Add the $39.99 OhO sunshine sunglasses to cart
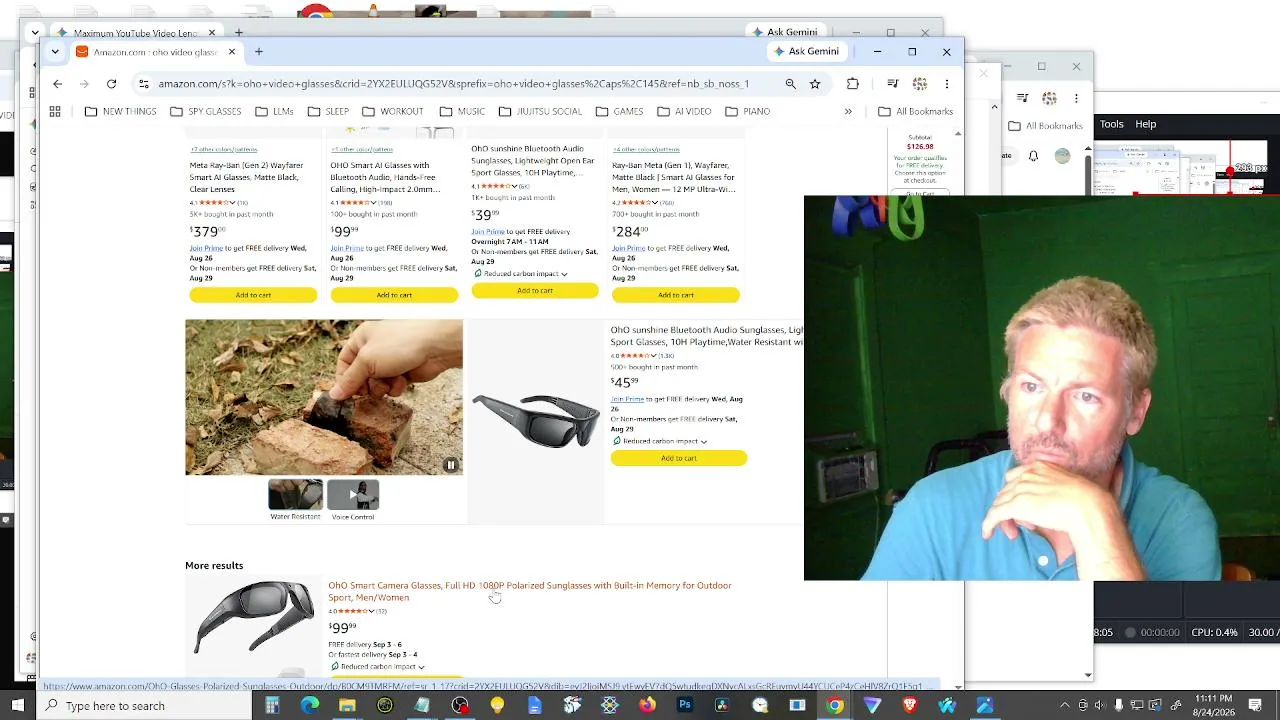The height and width of the screenshot is (720, 1280). click(535, 290)
